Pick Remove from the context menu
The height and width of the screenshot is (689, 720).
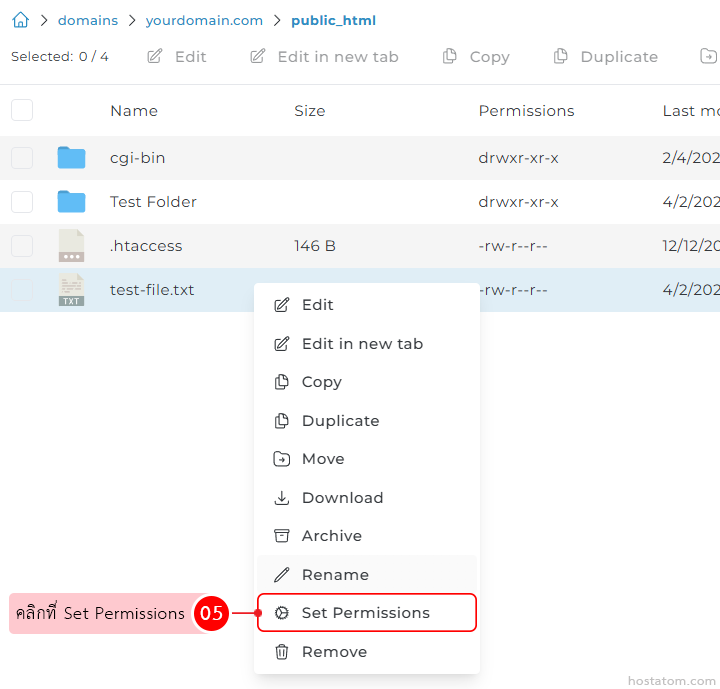(334, 652)
